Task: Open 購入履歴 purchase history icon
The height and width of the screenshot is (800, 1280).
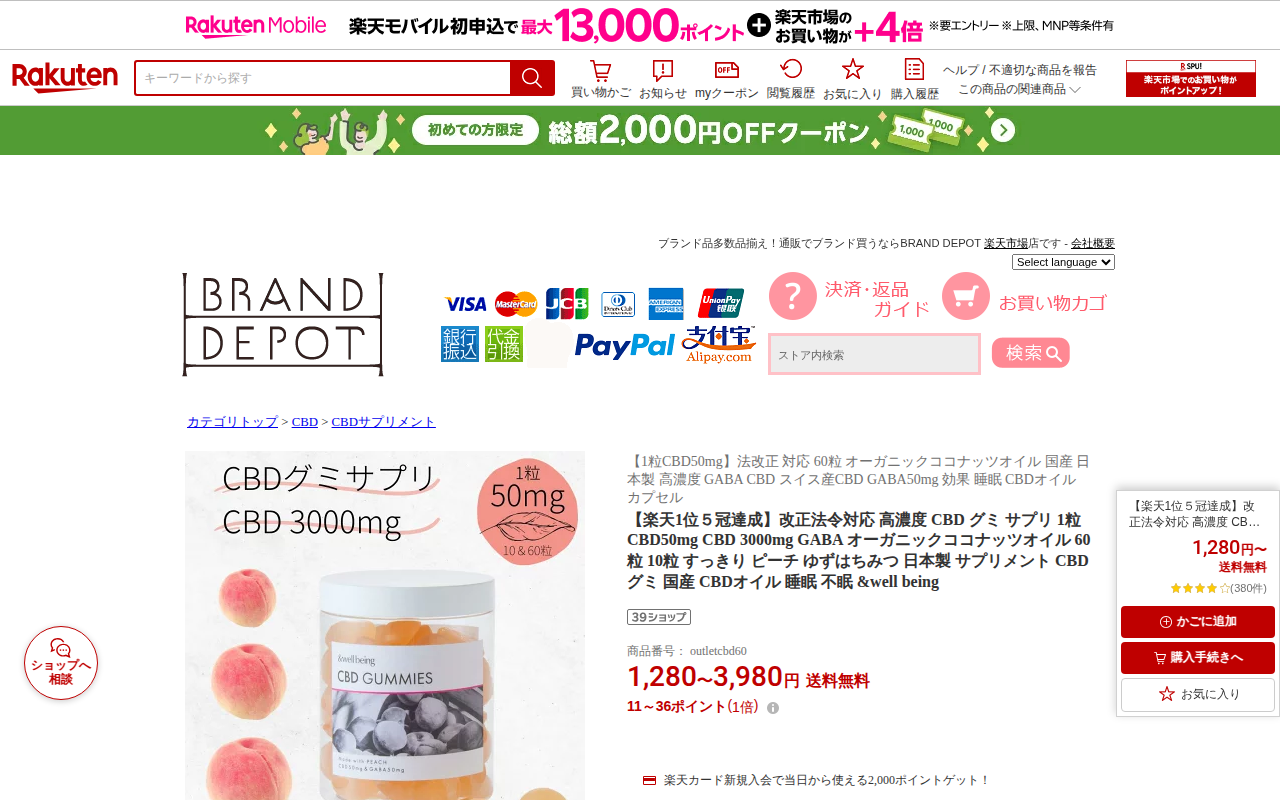Action: point(914,69)
